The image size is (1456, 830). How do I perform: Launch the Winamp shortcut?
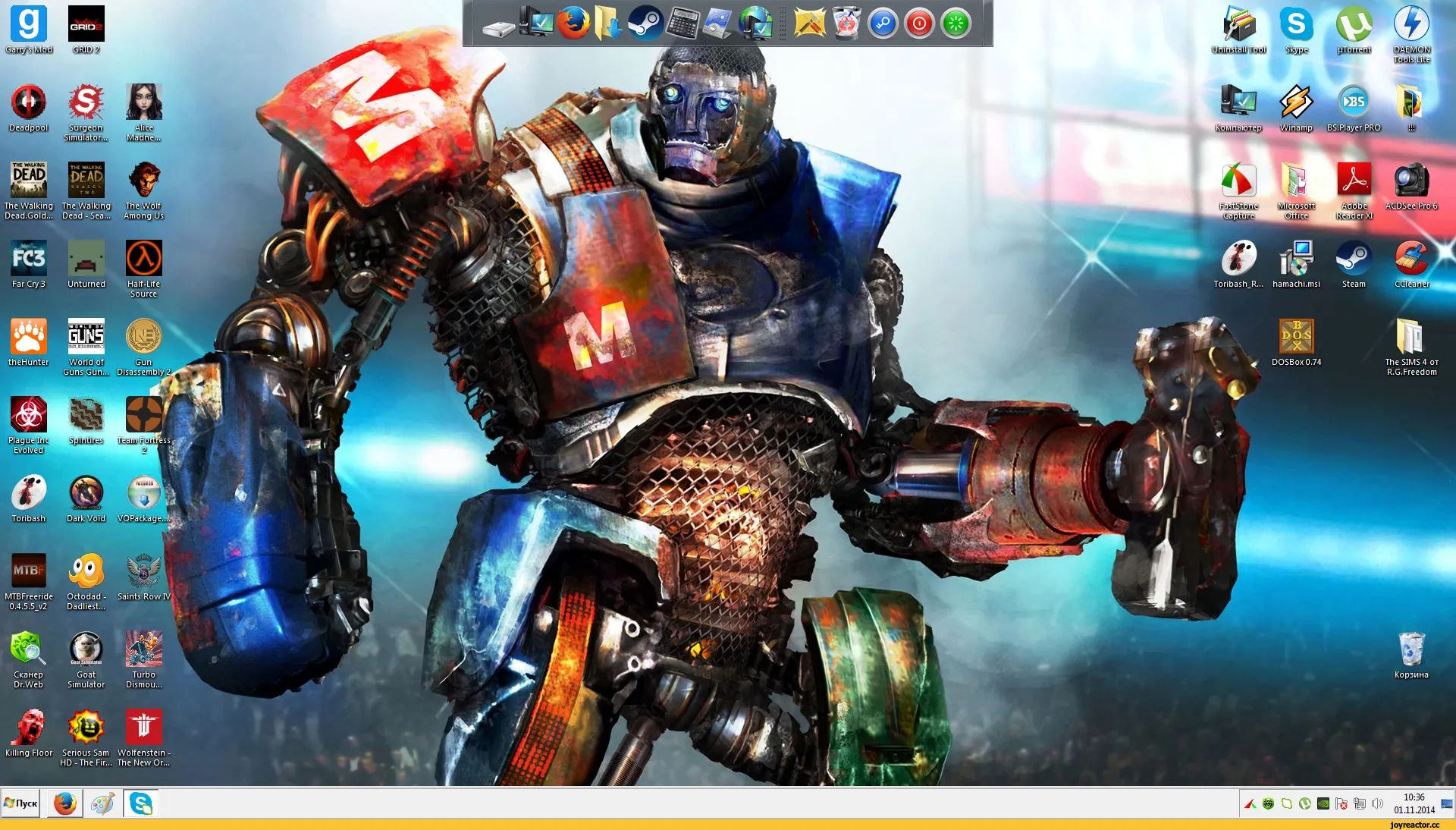tap(1297, 108)
